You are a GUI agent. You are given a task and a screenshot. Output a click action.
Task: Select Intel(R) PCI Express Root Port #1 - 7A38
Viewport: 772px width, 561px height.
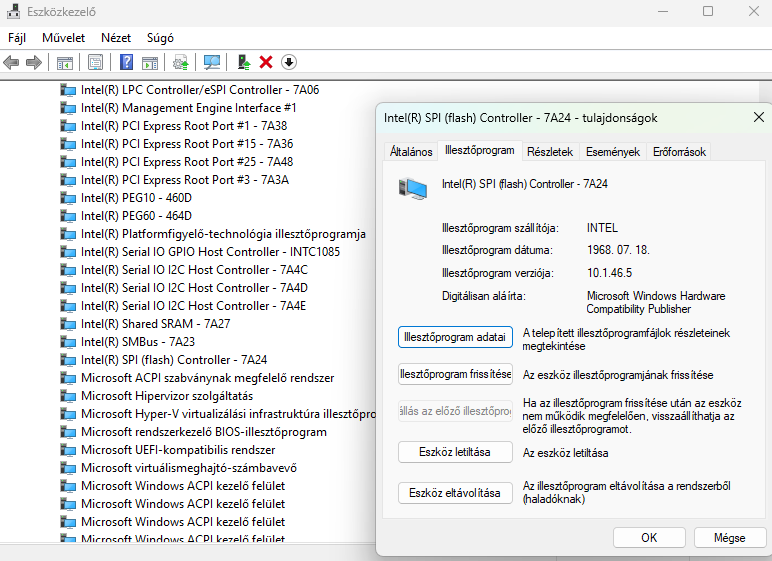184,126
